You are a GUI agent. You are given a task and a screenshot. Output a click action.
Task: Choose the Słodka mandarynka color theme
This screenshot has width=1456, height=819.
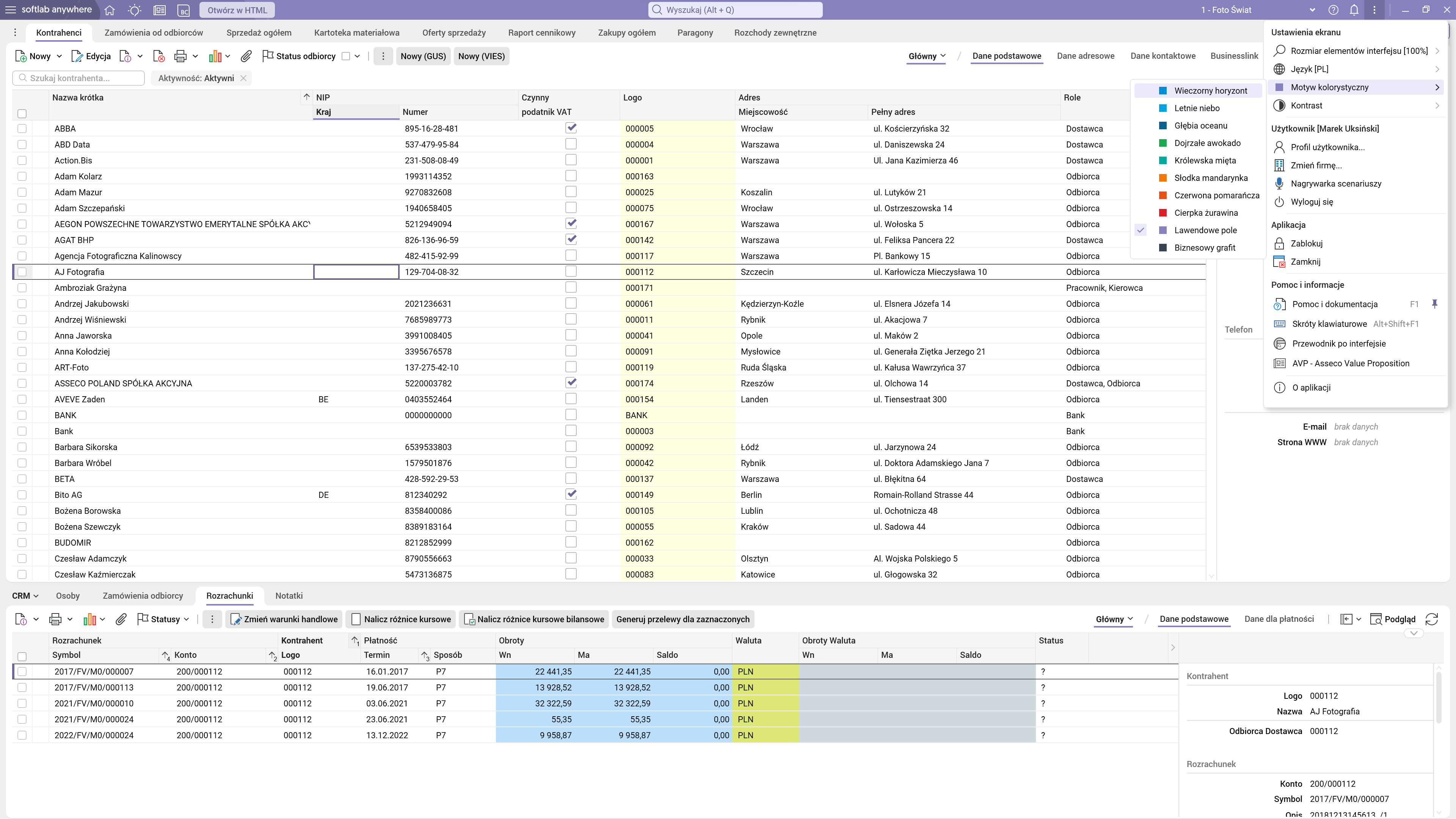(1210, 178)
